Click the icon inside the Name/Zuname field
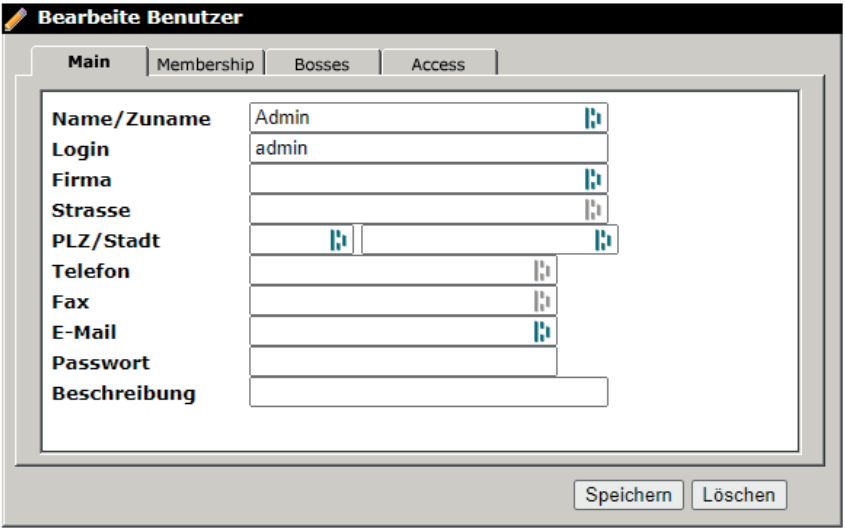845x530 pixels. point(593,119)
